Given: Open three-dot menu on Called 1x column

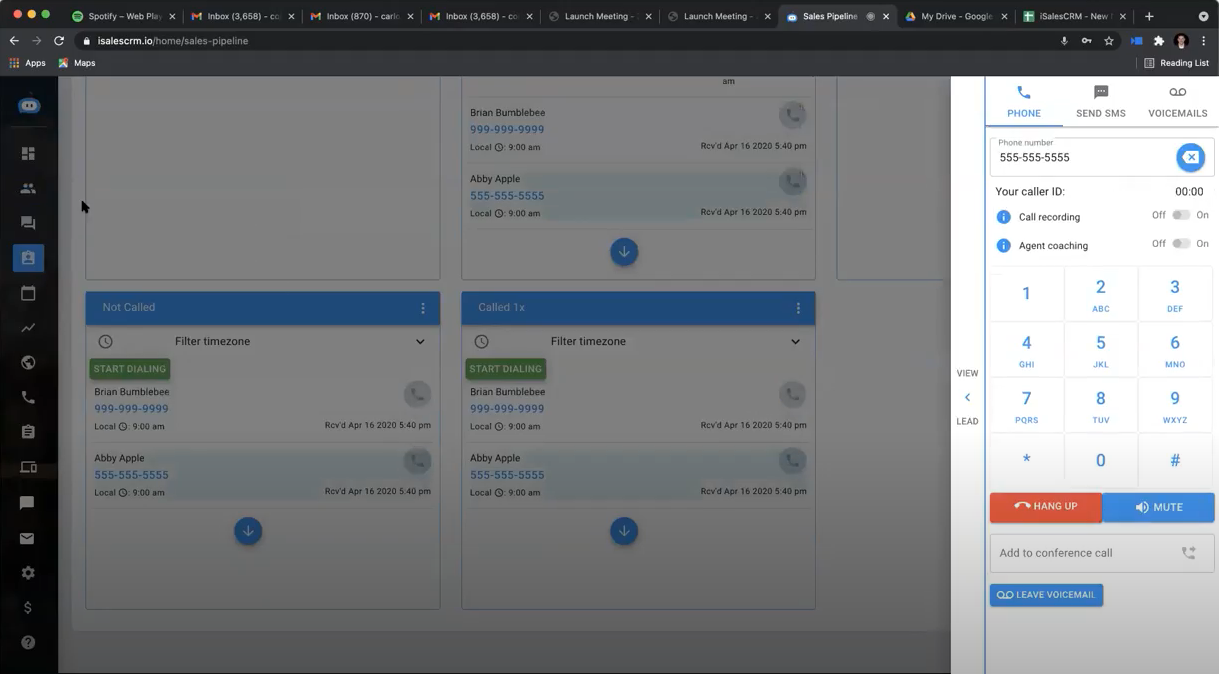Looking at the screenshot, I should (798, 308).
